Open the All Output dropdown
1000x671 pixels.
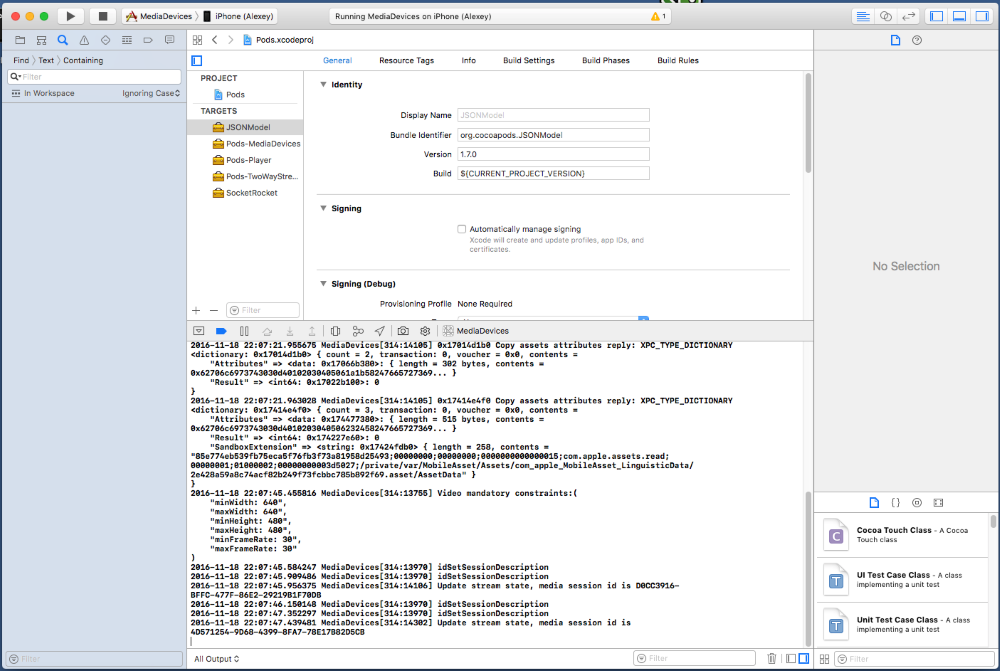216,659
